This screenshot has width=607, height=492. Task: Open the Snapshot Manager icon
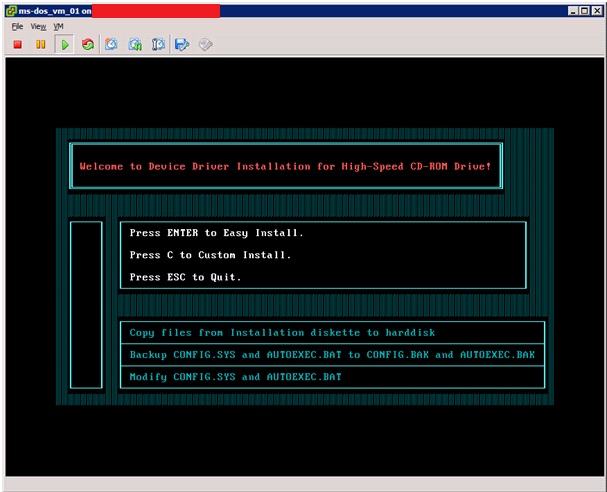158,45
